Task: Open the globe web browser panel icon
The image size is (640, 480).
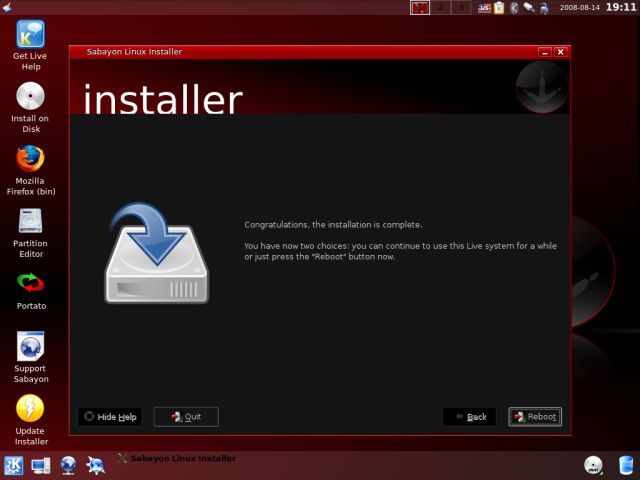Action: pos(68,466)
